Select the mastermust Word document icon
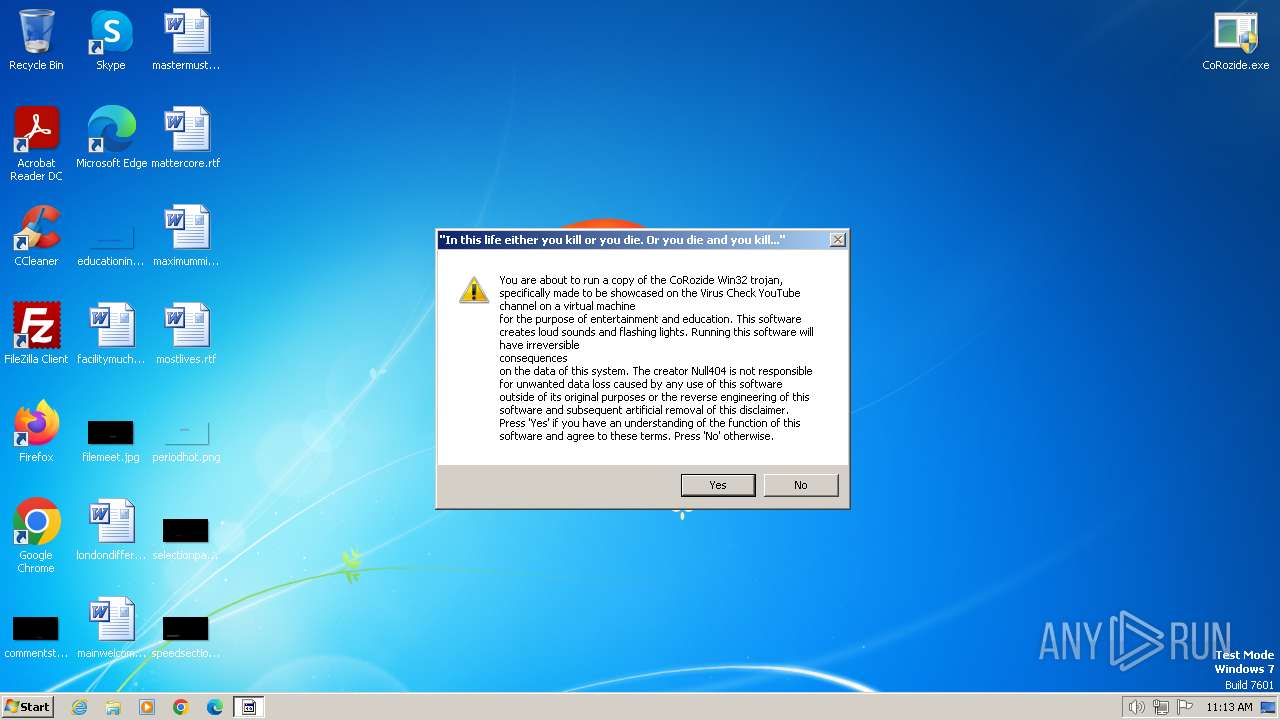Viewport: 1280px width, 720px height. (186, 40)
